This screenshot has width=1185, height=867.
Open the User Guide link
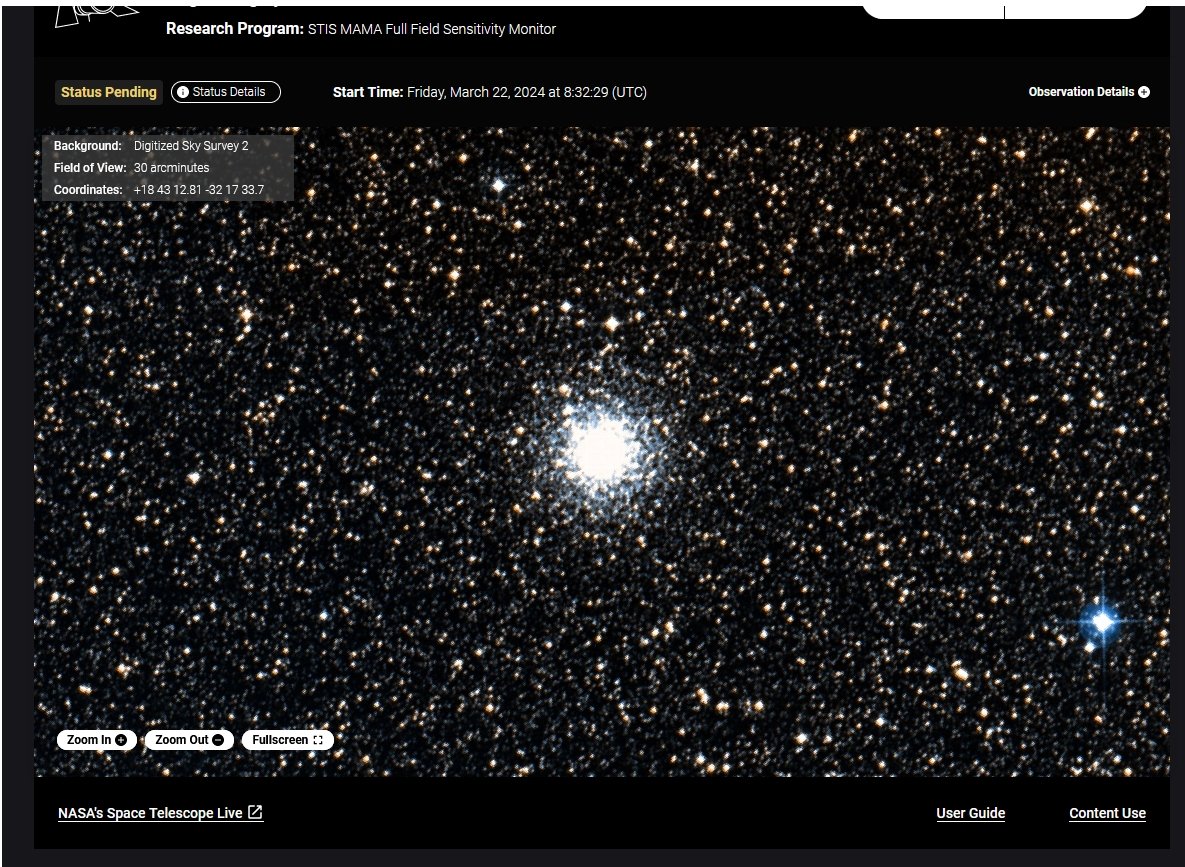click(970, 813)
